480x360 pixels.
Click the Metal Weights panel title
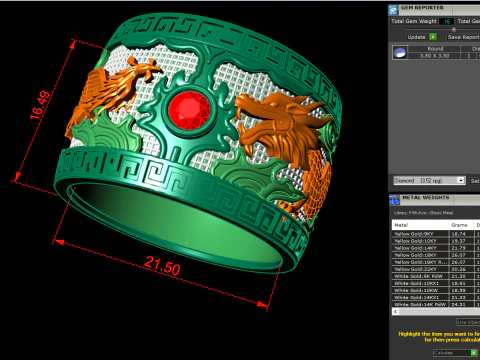(426, 198)
